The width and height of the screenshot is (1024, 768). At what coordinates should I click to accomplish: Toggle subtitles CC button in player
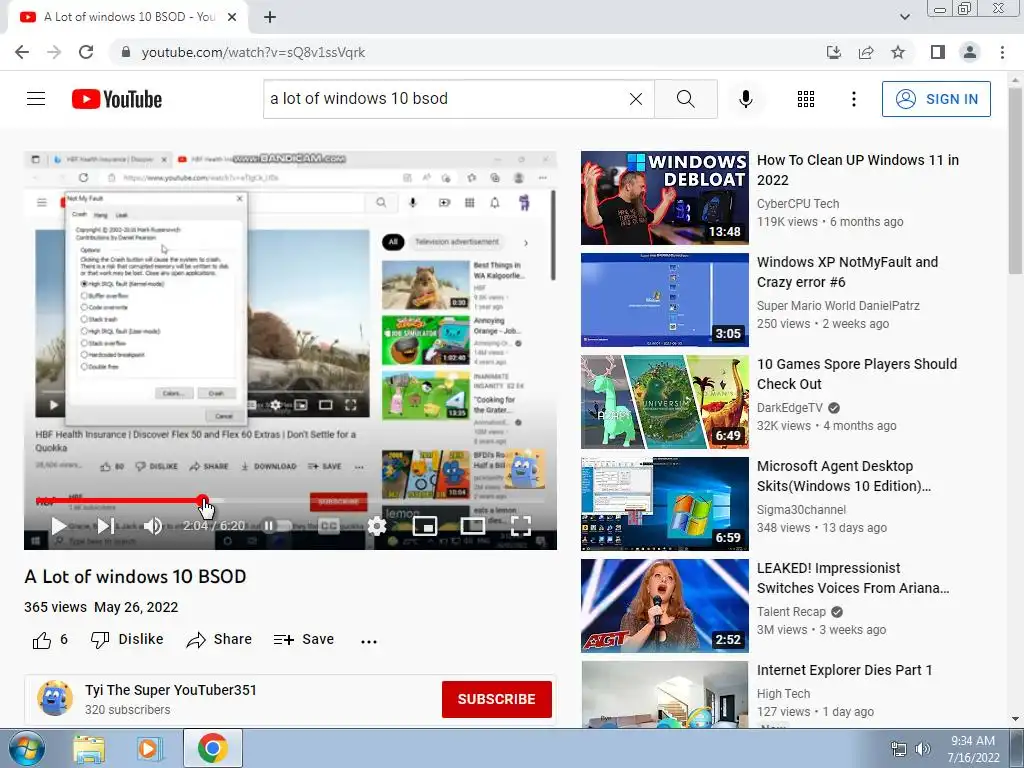coord(328,526)
